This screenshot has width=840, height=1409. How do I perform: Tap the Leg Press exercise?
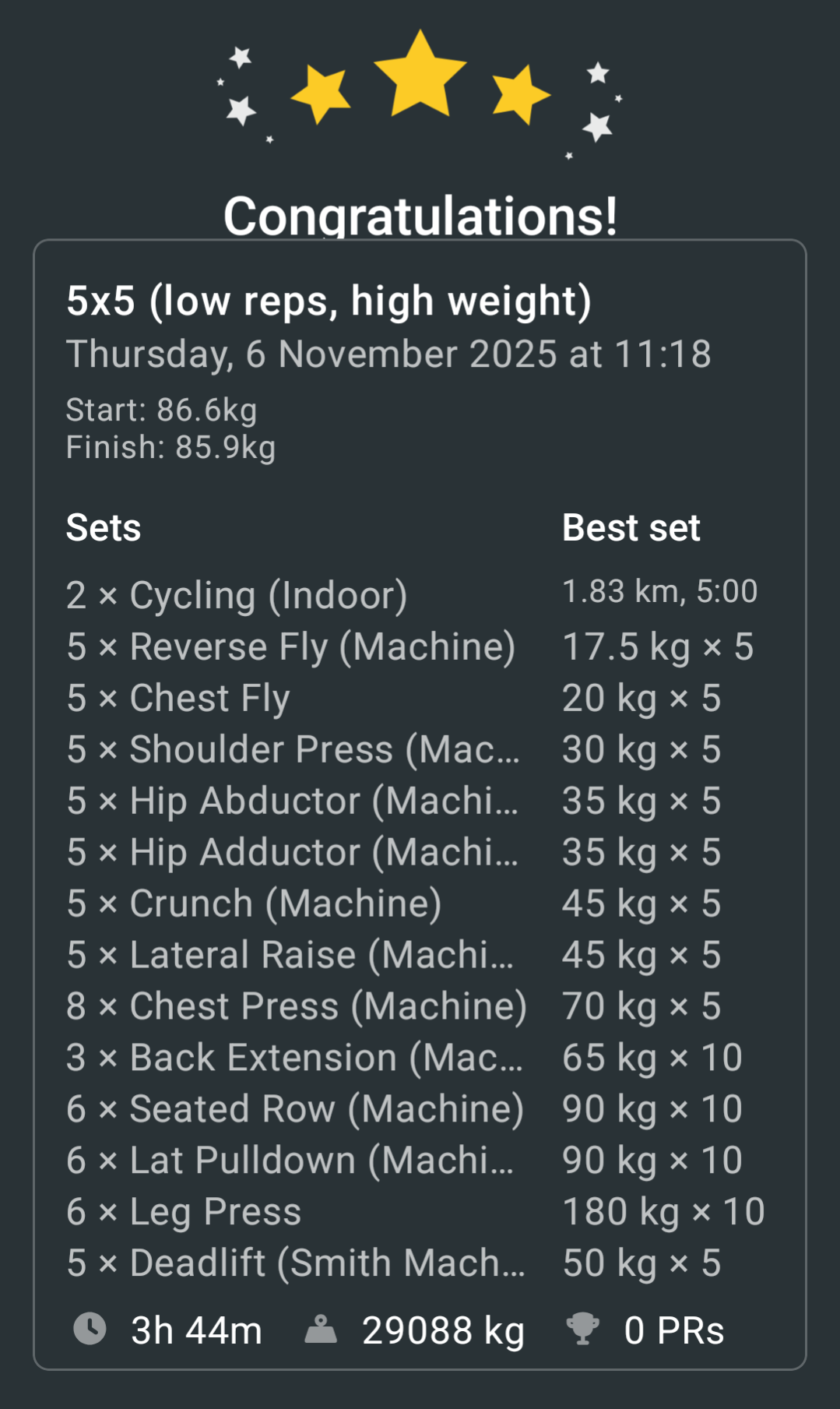(184, 1212)
